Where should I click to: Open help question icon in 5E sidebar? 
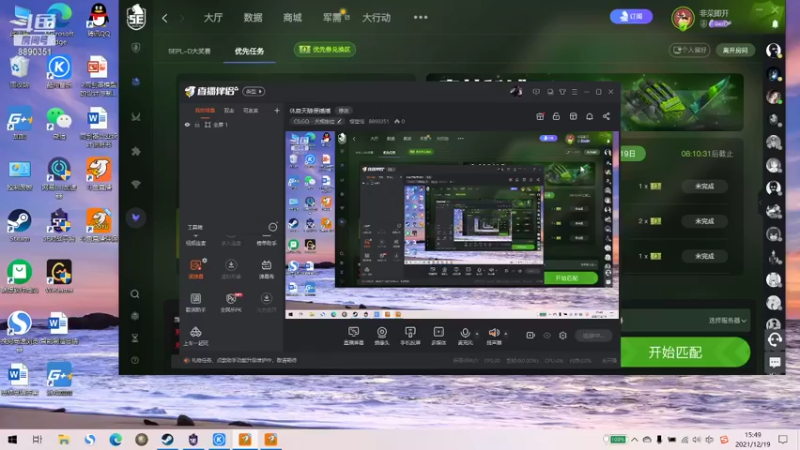click(x=135, y=360)
